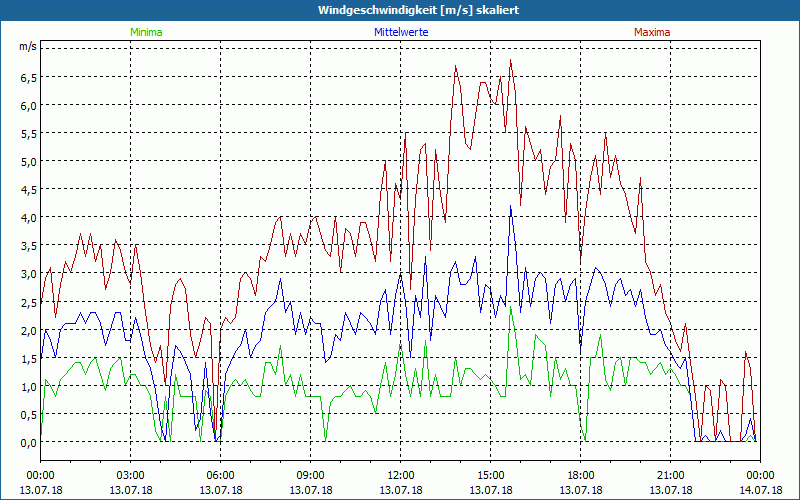This screenshot has width=800, height=500.
Task: Click the 0,5 y-axis value
Action: click(x=28, y=414)
